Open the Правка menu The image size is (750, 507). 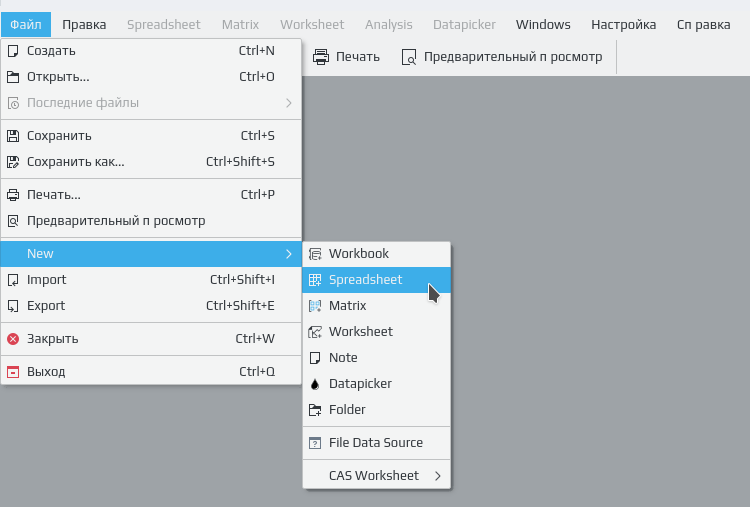tap(84, 24)
